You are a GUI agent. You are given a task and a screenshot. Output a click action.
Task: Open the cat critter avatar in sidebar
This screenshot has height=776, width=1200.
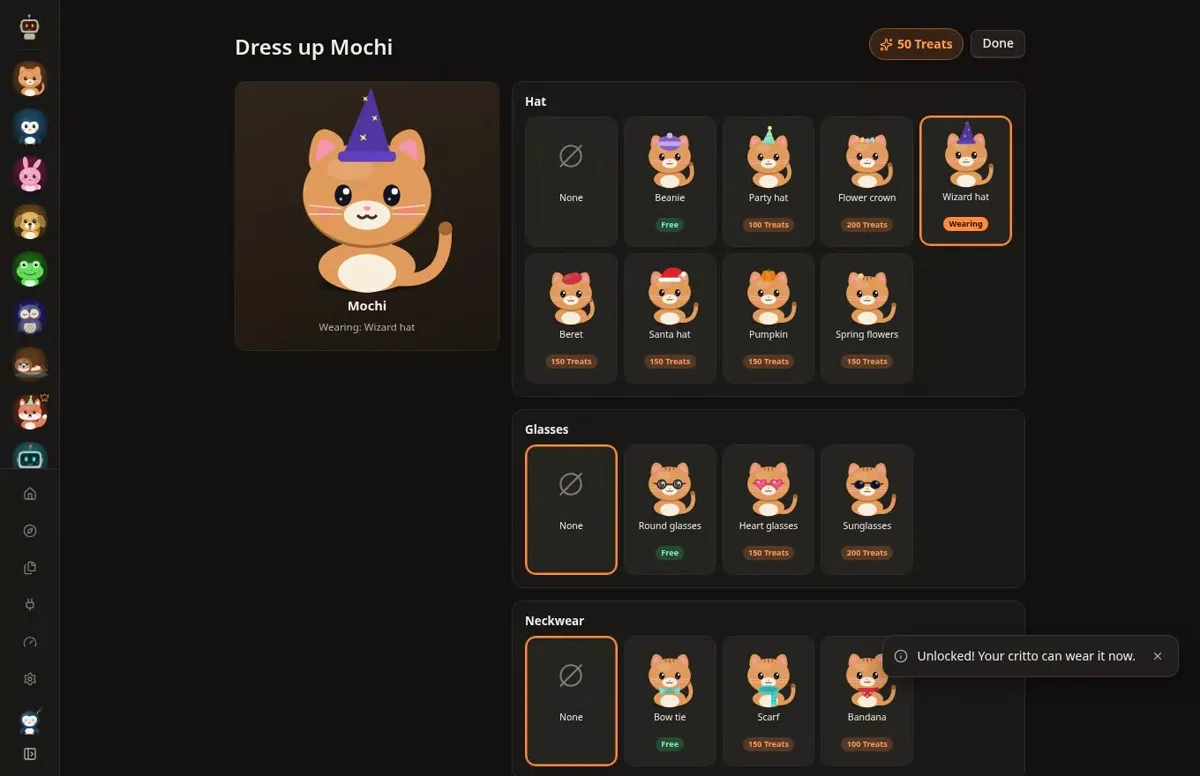point(30,79)
